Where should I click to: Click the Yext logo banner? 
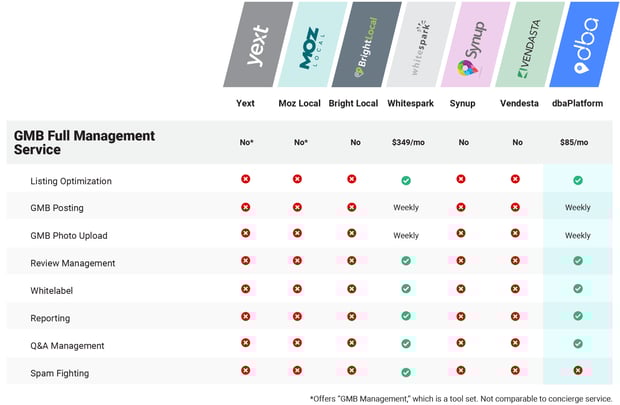click(258, 44)
